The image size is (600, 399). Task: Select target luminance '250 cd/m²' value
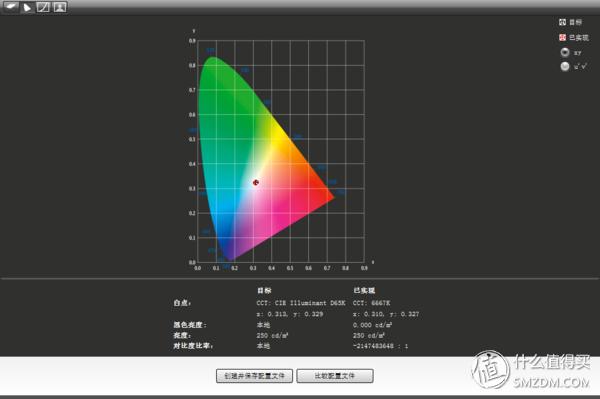[272, 335]
